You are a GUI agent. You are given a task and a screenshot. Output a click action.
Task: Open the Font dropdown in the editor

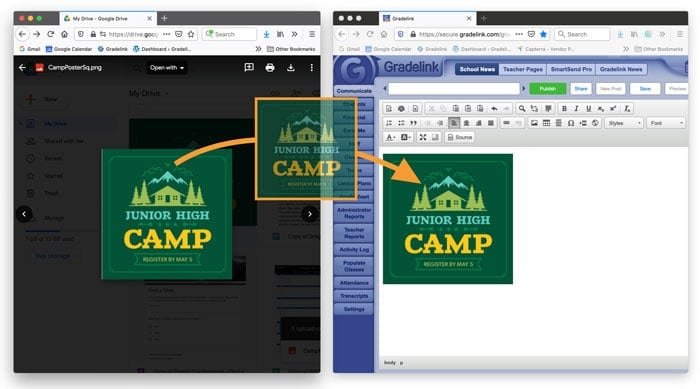666,123
